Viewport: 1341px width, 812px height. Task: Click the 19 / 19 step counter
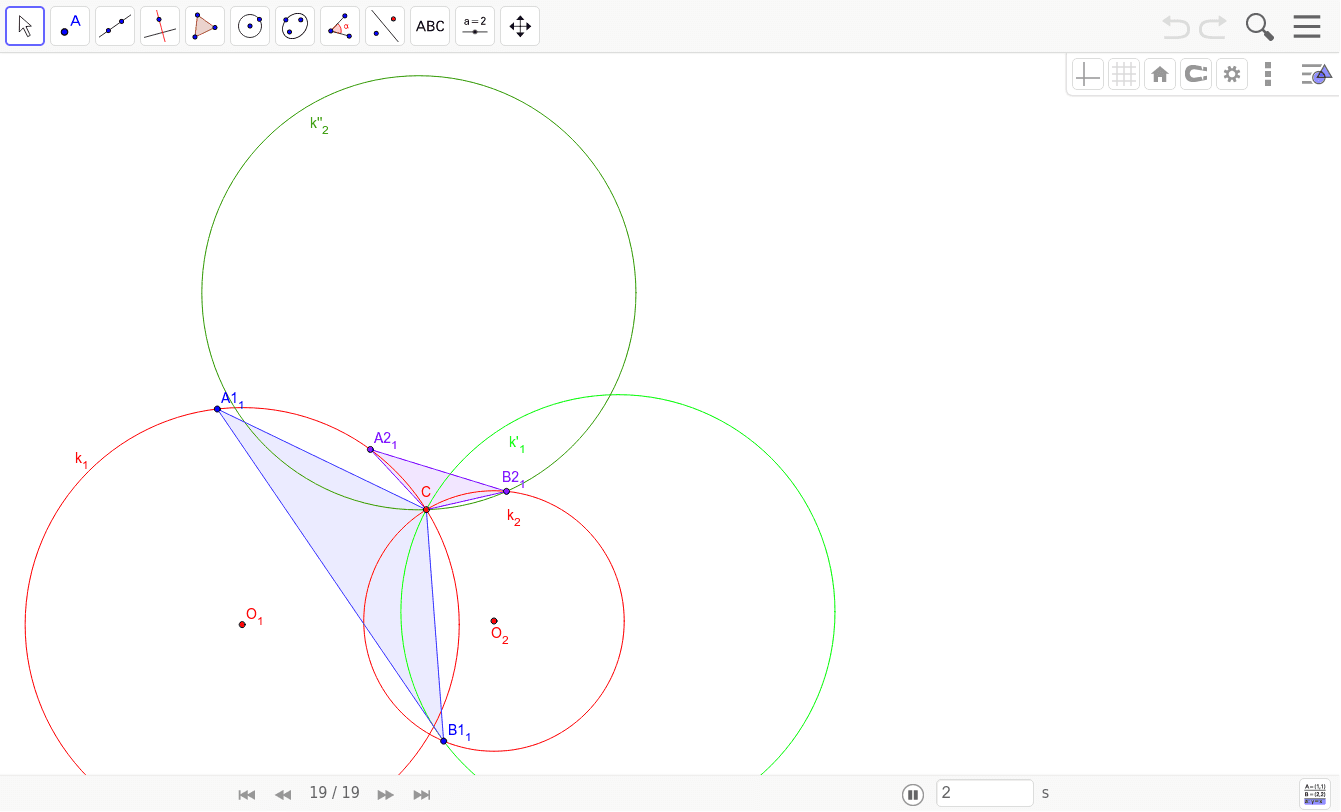tap(334, 793)
